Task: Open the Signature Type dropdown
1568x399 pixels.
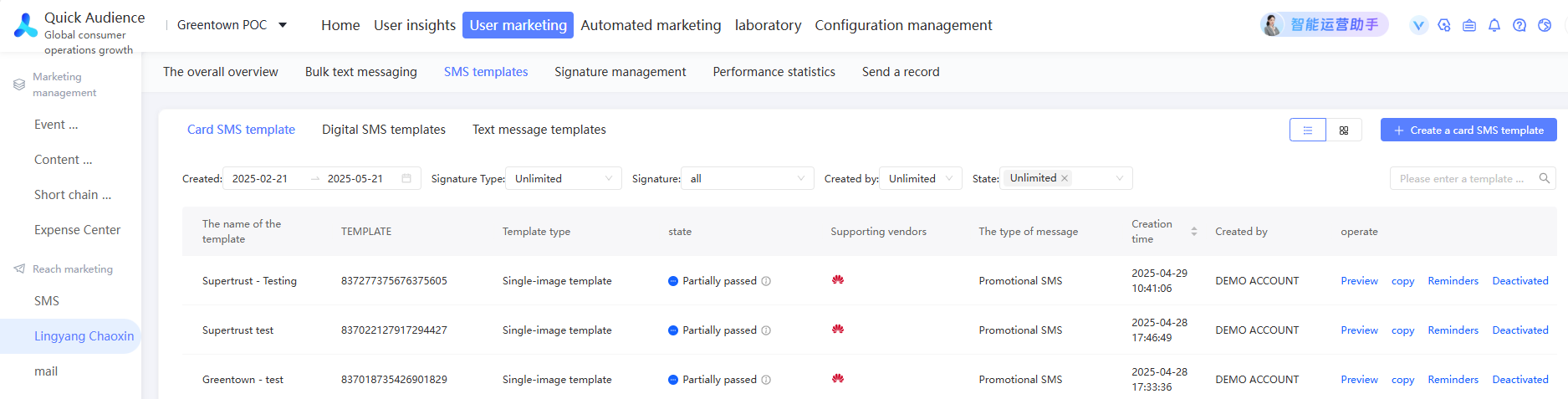Action: (564, 178)
